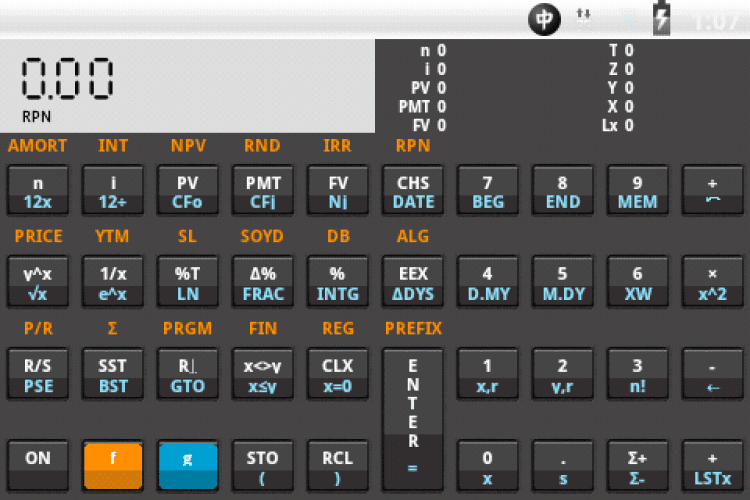Click the PMT register value
This screenshot has height=500, width=750.
(x=441, y=106)
